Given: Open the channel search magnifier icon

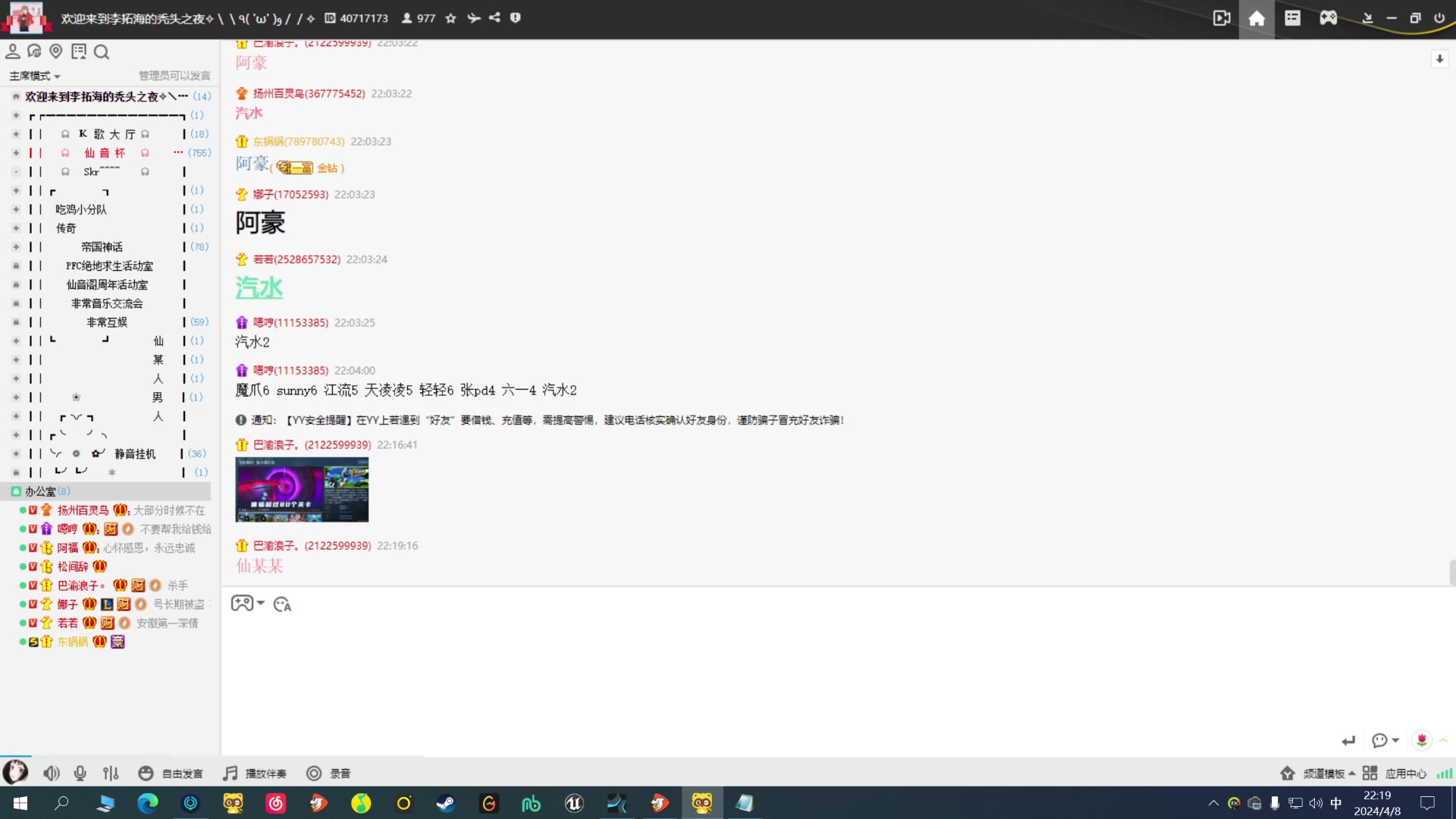Looking at the screenshot, I should (x=102, y=52).
